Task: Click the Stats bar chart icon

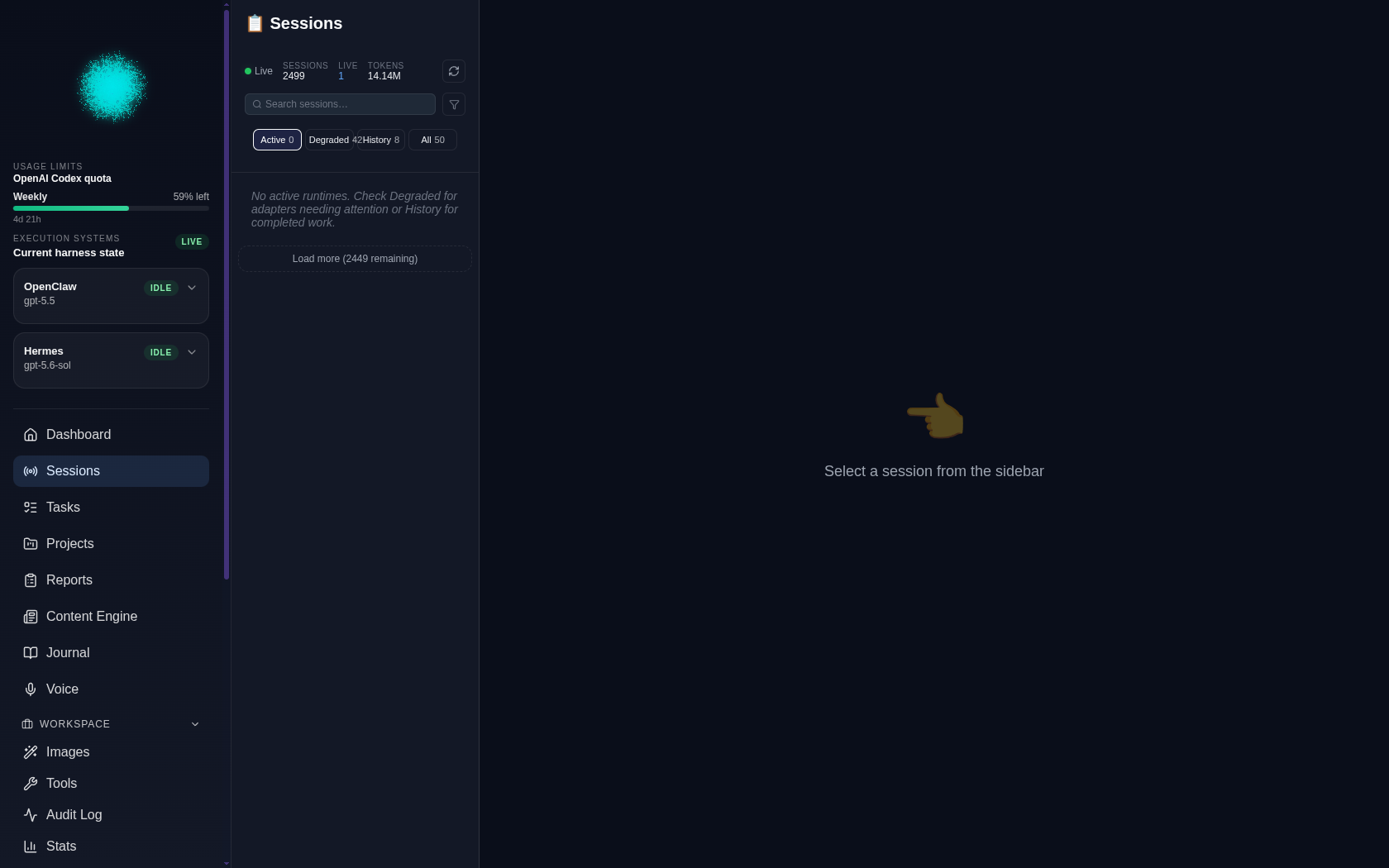Action: pos(31,847)
